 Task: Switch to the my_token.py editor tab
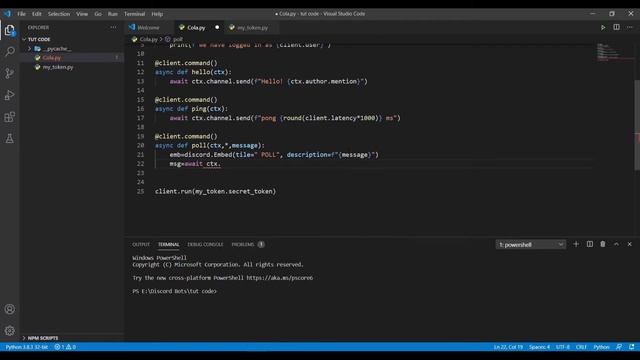(252, 27)
